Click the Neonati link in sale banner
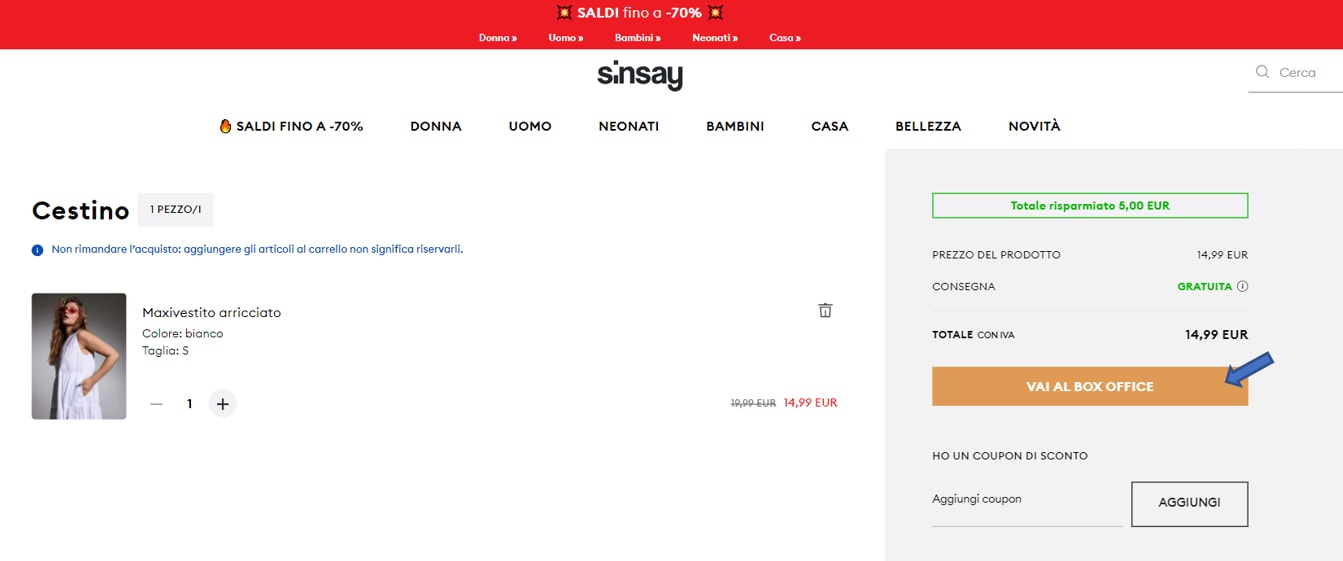This screenshot has height=561, width=1343. [714, 38]
